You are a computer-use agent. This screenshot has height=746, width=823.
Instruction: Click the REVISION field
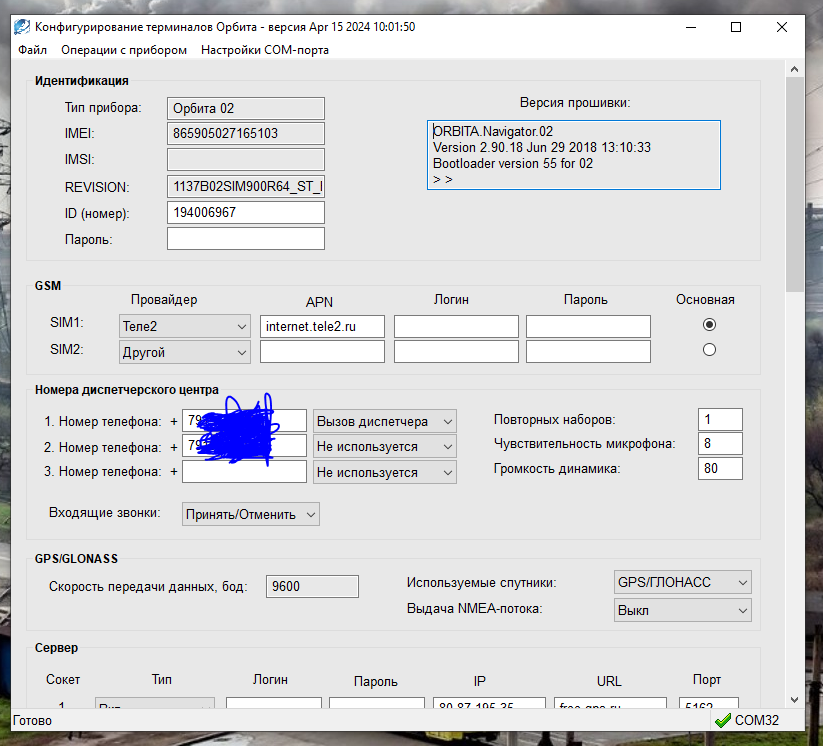(x=246, y=186)
